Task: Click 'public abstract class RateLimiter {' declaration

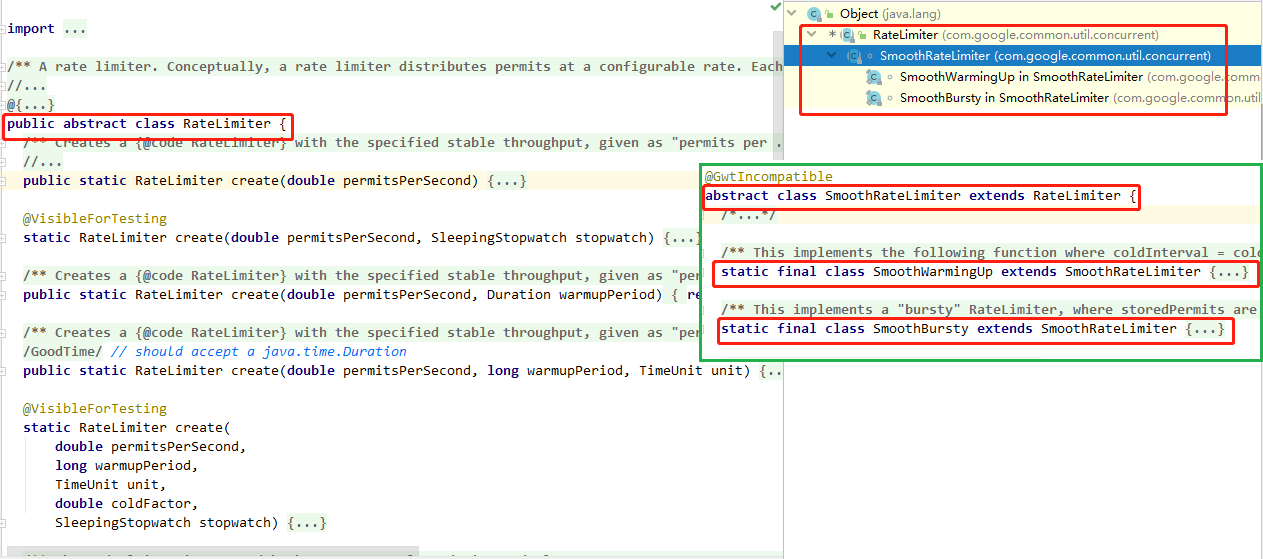Action: (x=147, y=124)
